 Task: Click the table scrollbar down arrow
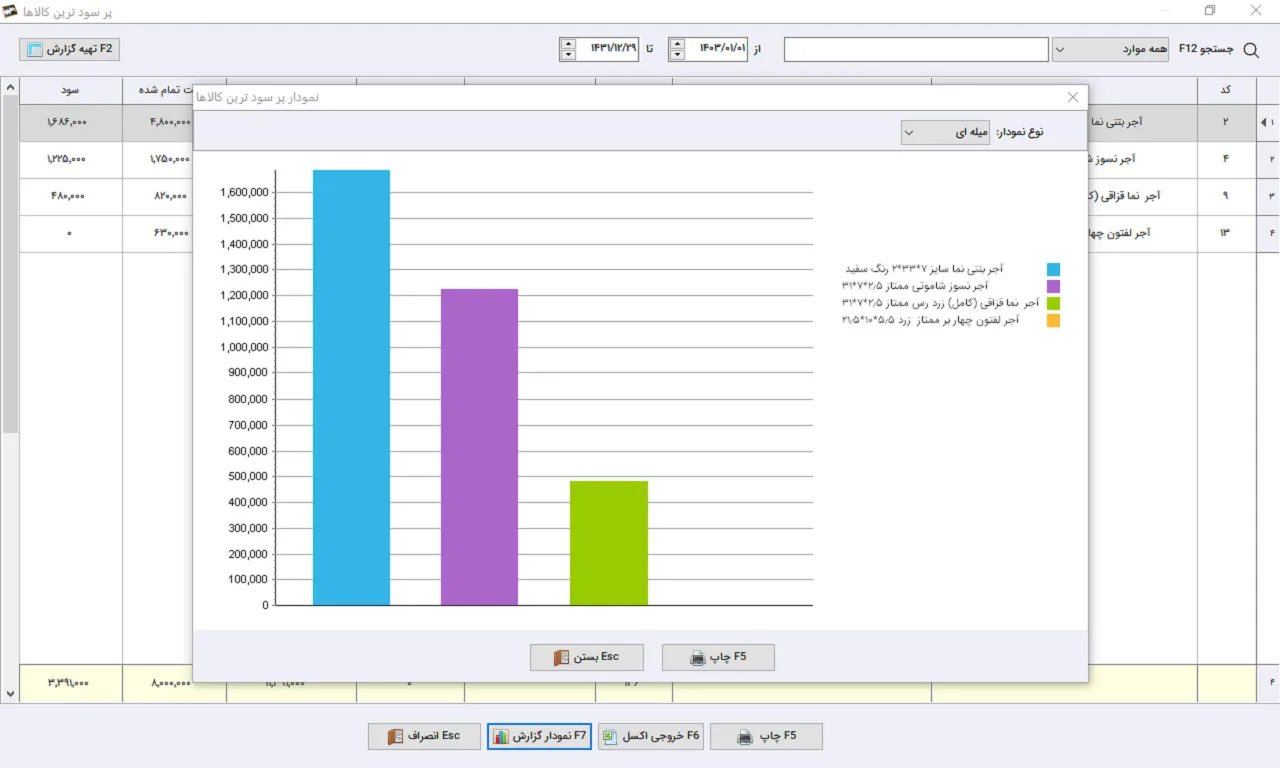click(10, 693)
